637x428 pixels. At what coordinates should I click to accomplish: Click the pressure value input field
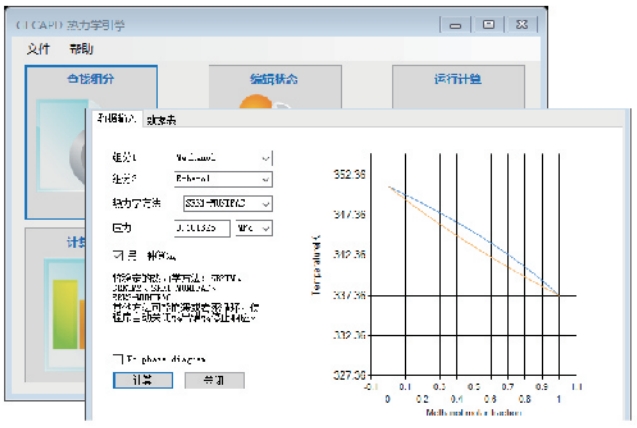tap(201, 228)
